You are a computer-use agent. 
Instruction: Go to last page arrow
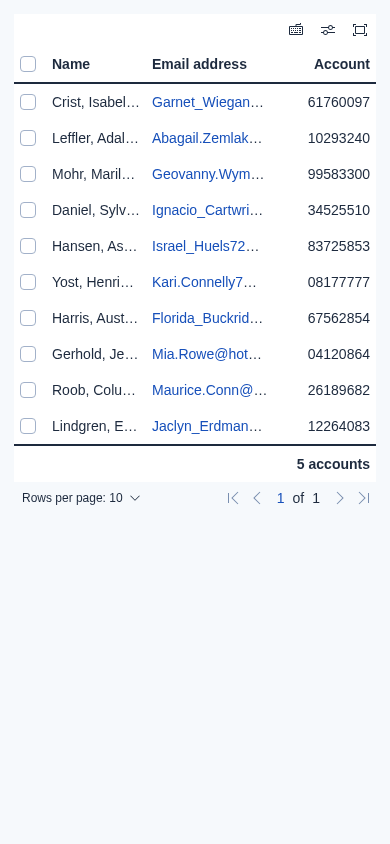[364, 498]
